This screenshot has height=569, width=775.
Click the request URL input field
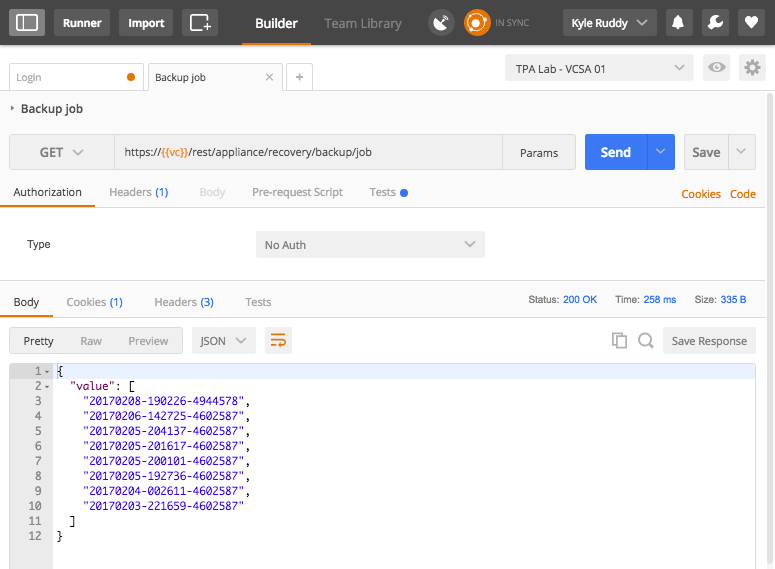click(x=308, y=153)
